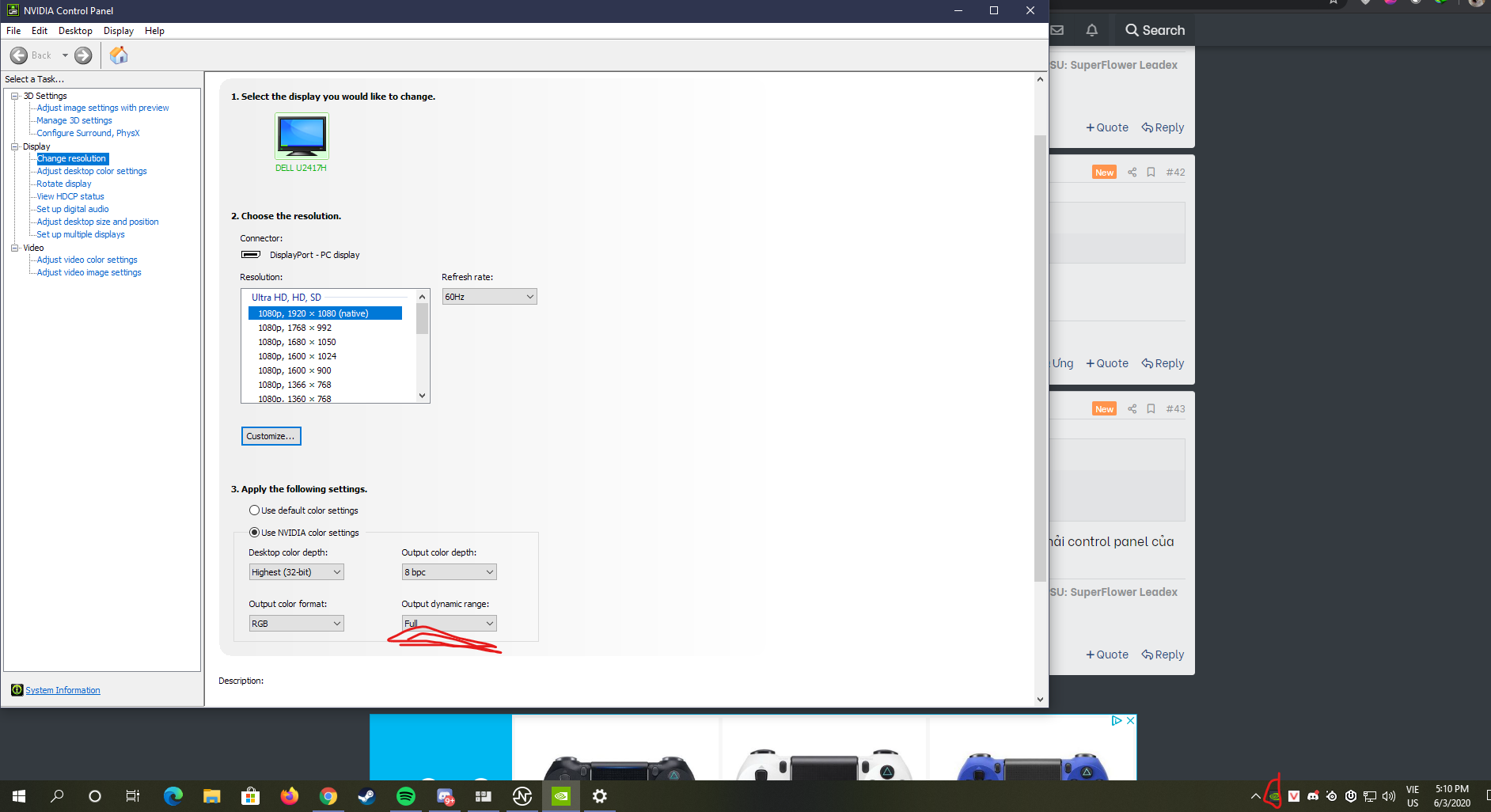Switch to Chrome in the taskbar
Image resolution: width=1491 pixels, height=812 pixels.
click(328, 796)
